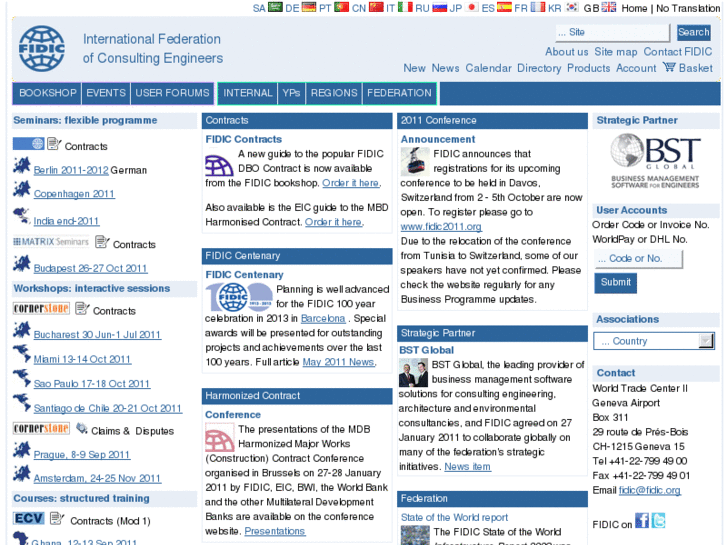Open the INTERNAL menu tab
The width and height of the screenshot is (727, 545).
(x=248, y=93)
